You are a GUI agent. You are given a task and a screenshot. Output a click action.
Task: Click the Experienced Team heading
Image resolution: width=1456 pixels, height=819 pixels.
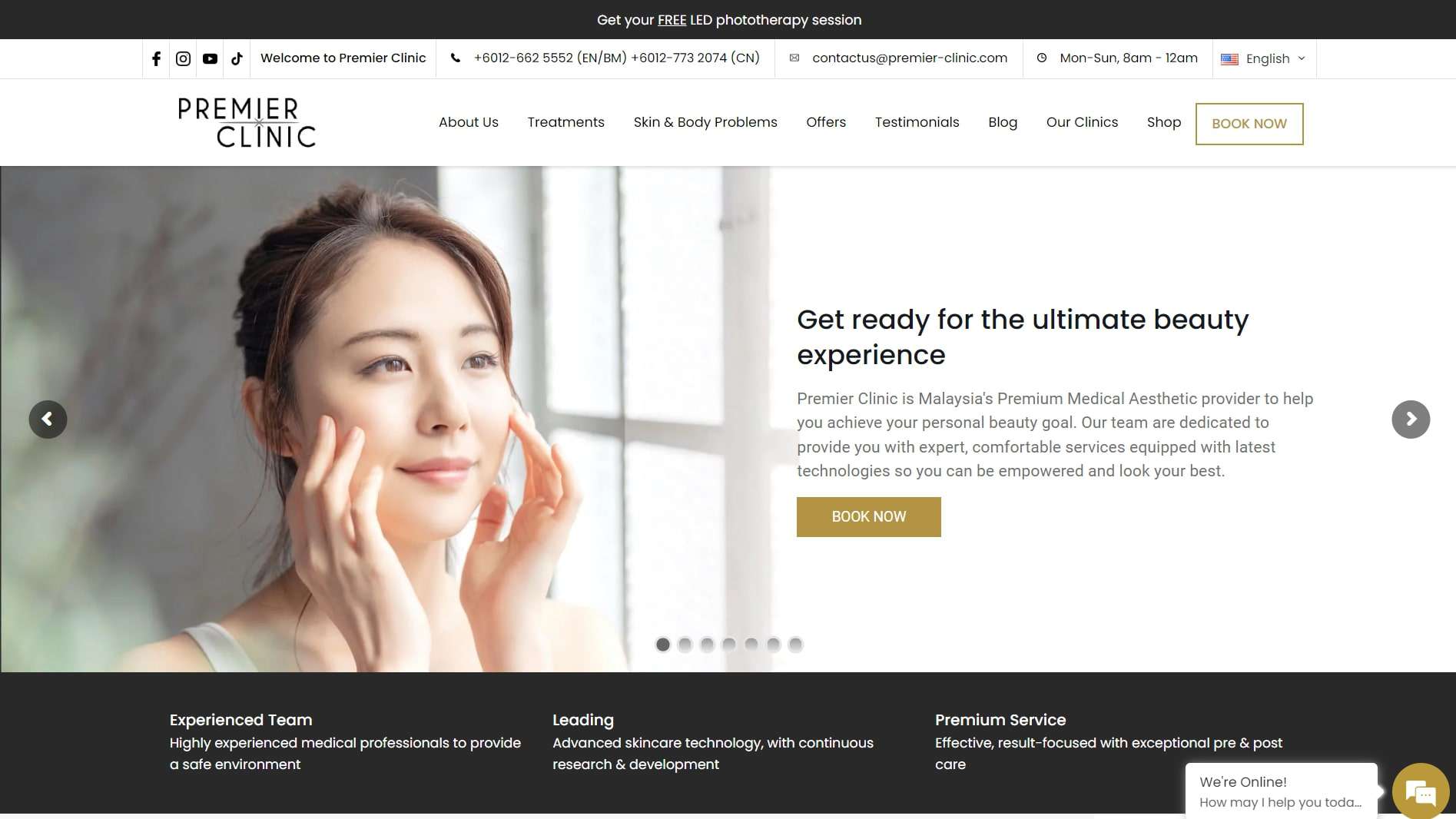(240, 720)
